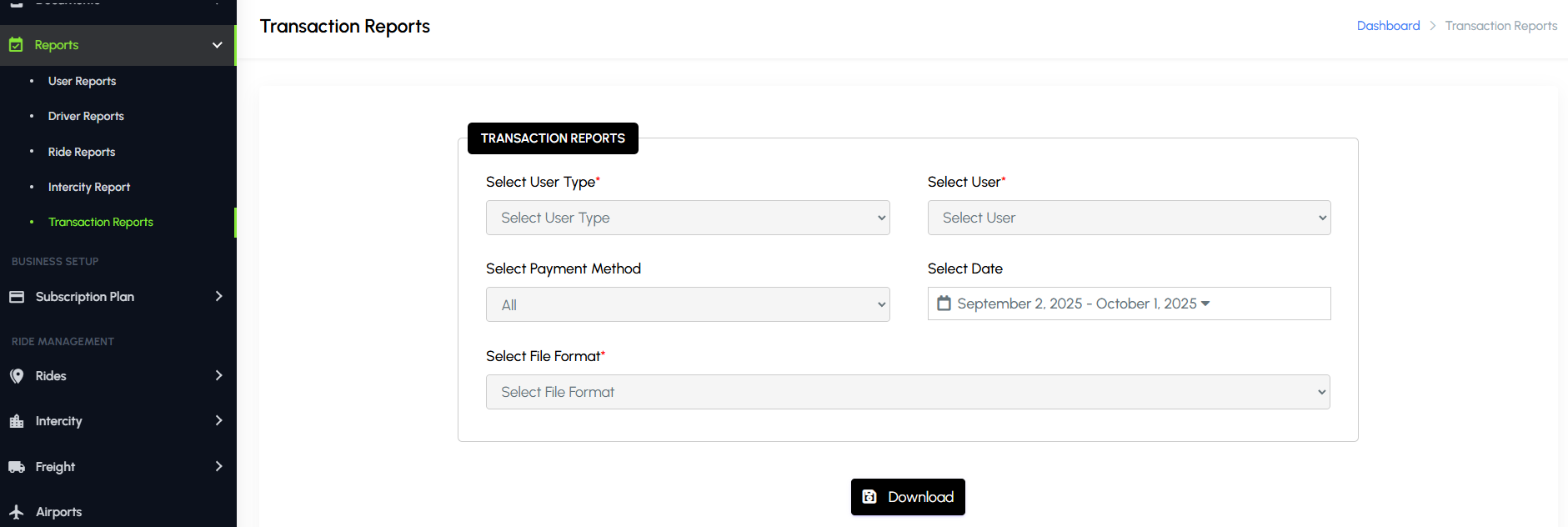Open the Select User Type dropdown
The image size is (1568, 527).
click(x=688, y=218)
